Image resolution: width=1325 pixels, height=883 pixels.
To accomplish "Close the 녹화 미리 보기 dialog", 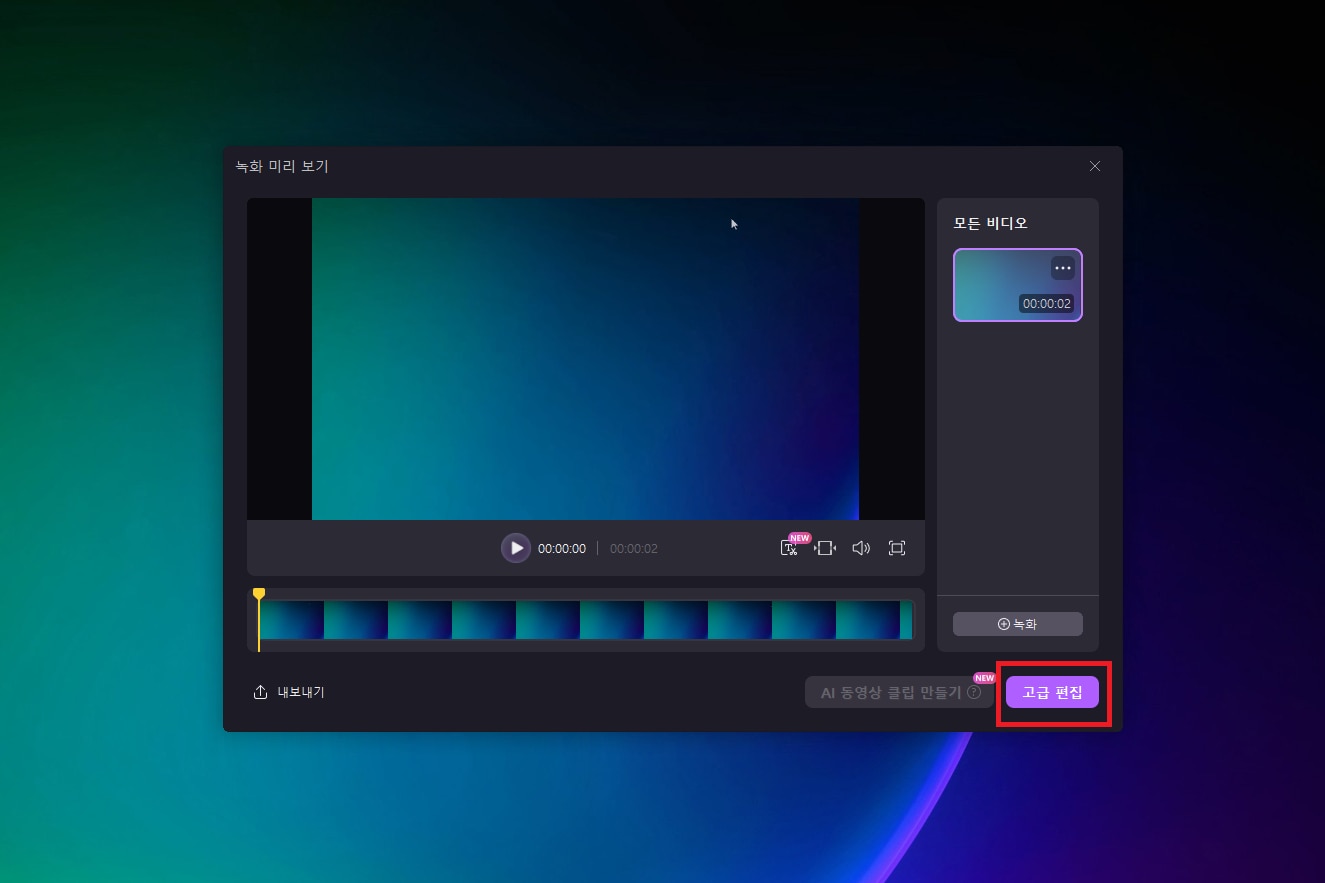I will click(1095, 166).
